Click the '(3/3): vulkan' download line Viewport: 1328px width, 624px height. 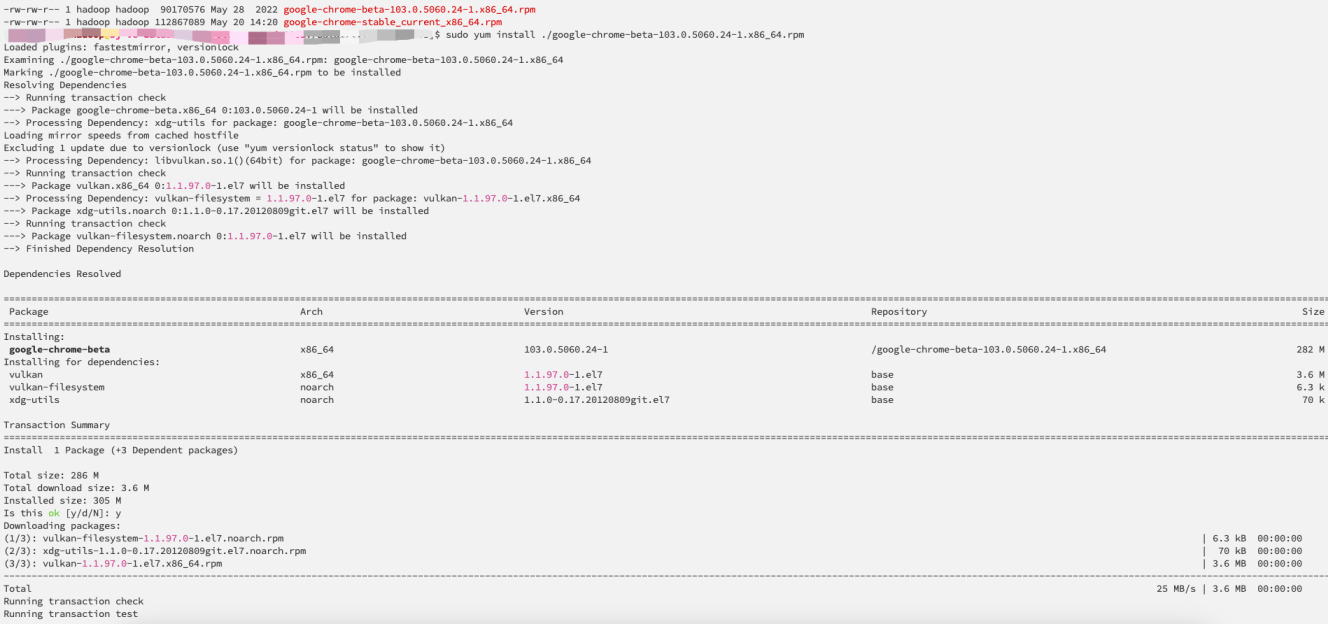113,564
